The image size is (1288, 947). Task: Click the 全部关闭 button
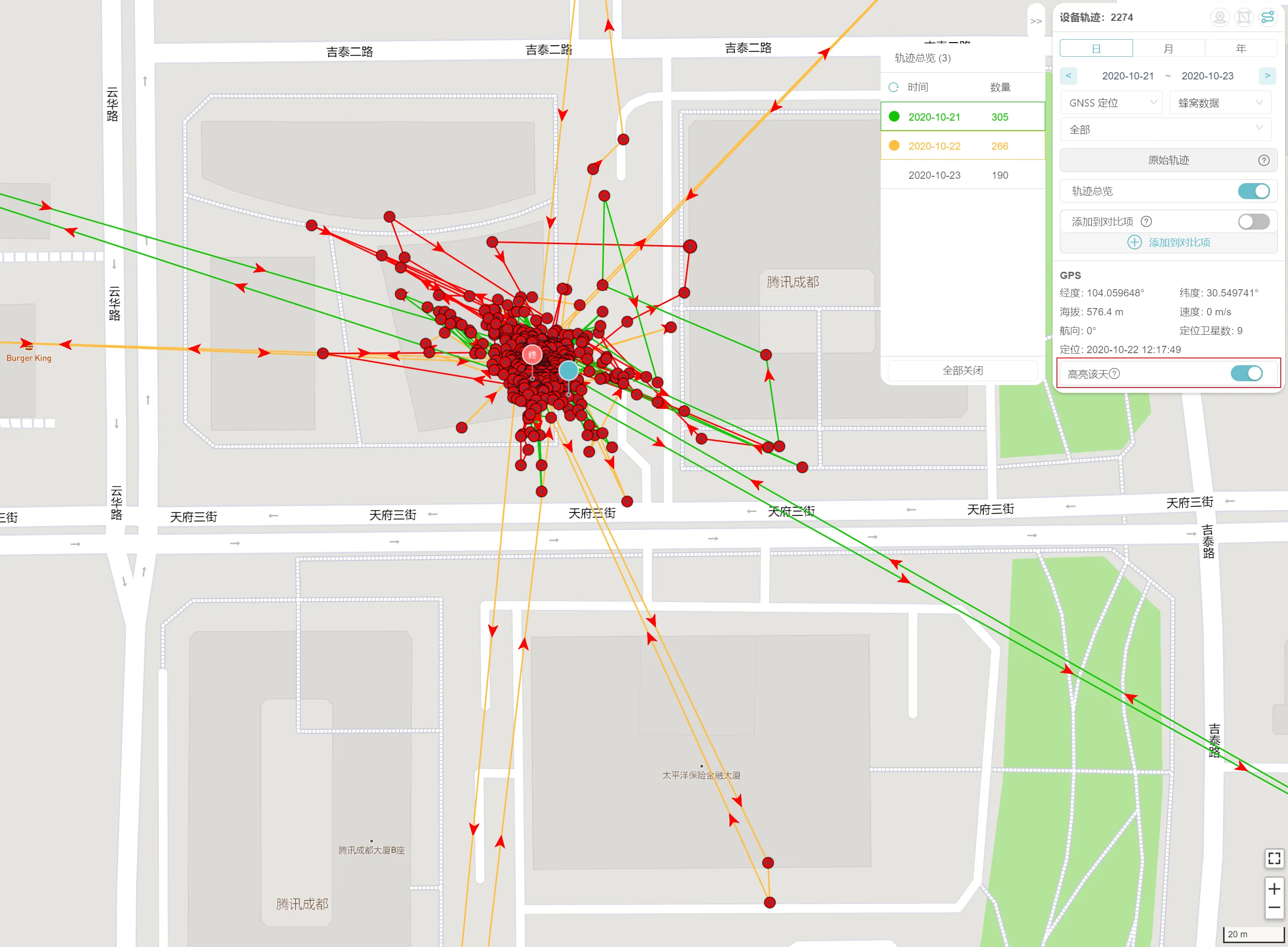[x=962, y=370]
